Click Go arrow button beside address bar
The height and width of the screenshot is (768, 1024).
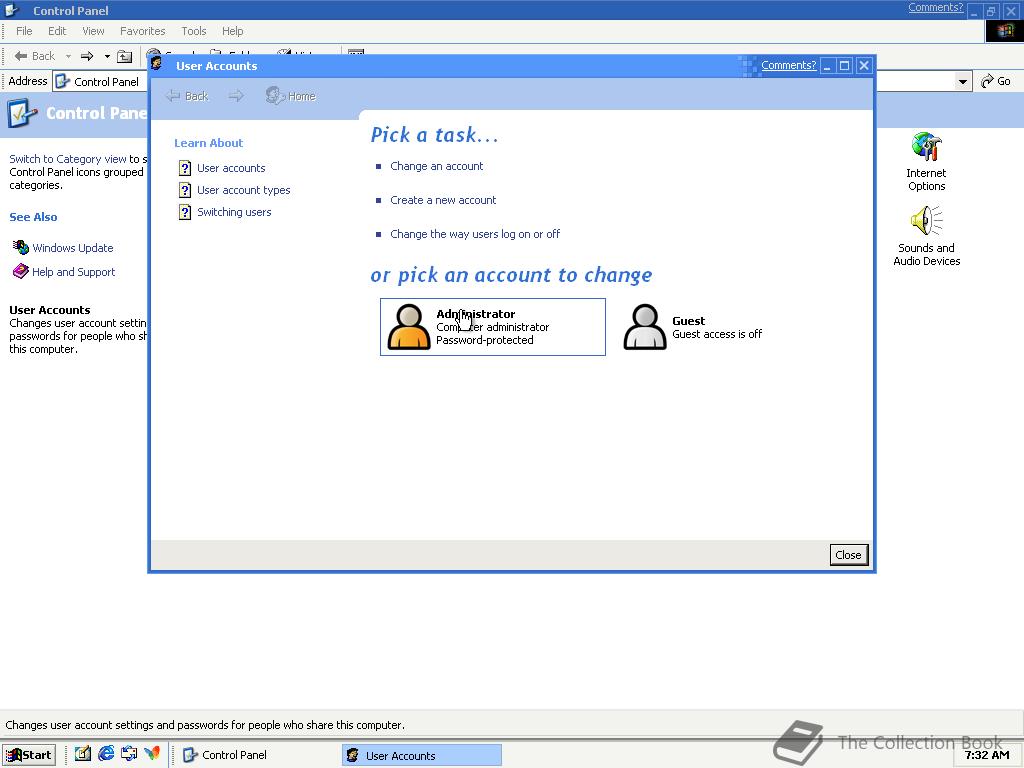[x=996, y=81]
